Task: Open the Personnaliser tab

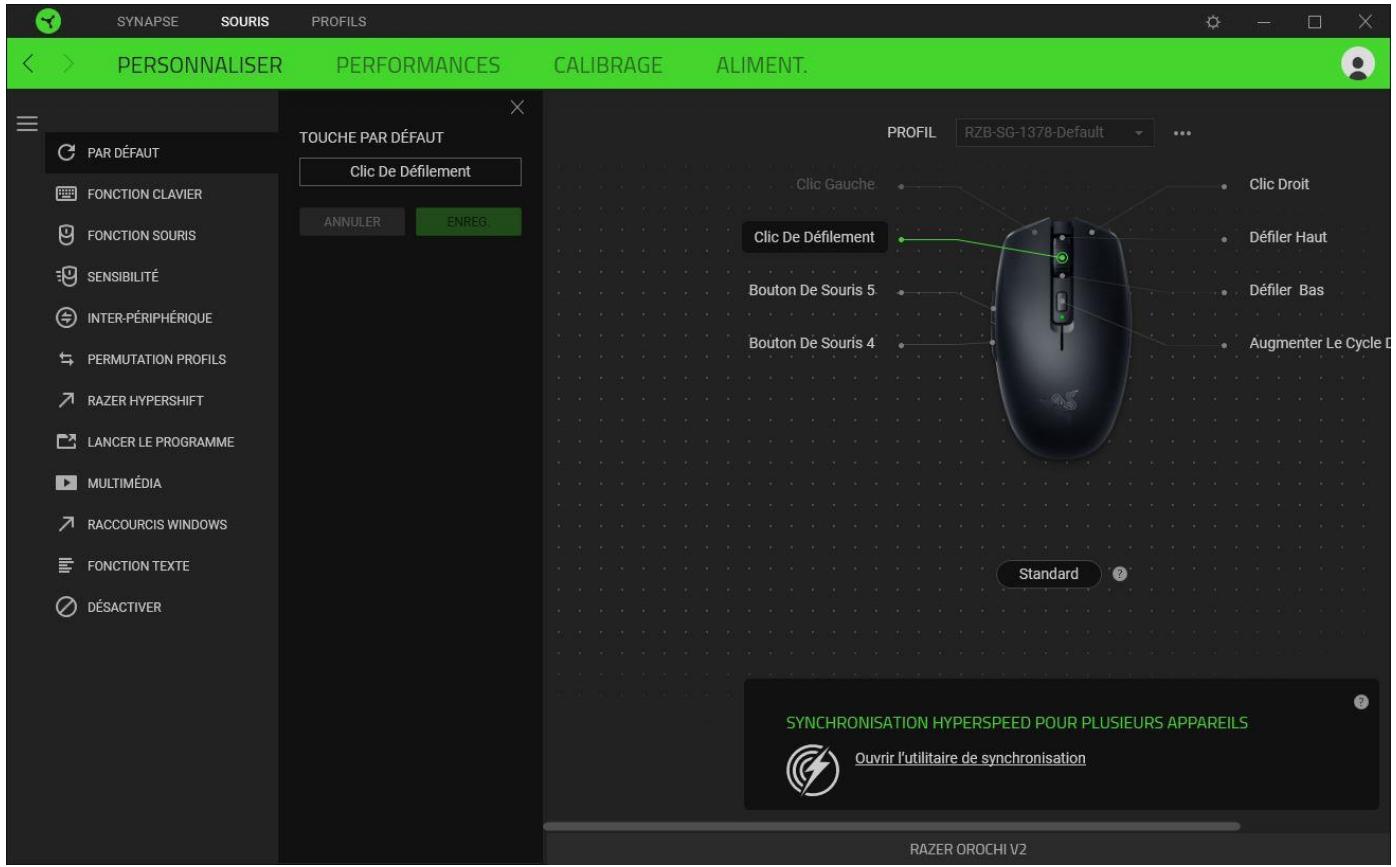Action: point(199,66)
